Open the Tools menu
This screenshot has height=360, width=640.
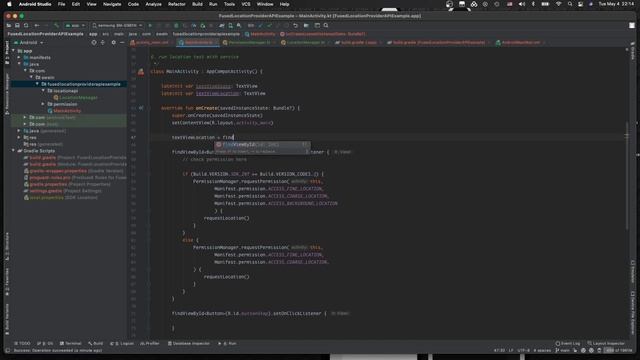point(229,4)
